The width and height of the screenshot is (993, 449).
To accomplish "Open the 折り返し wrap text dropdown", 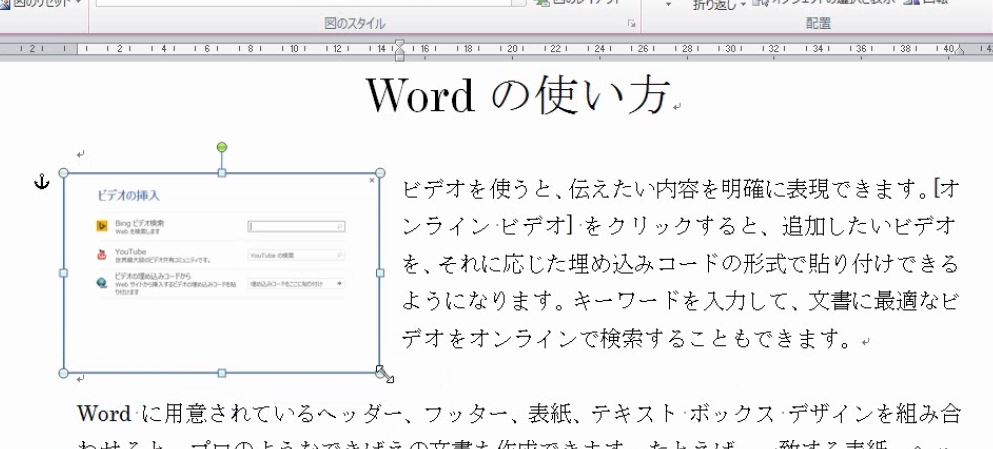I will (x=719, y=5).
